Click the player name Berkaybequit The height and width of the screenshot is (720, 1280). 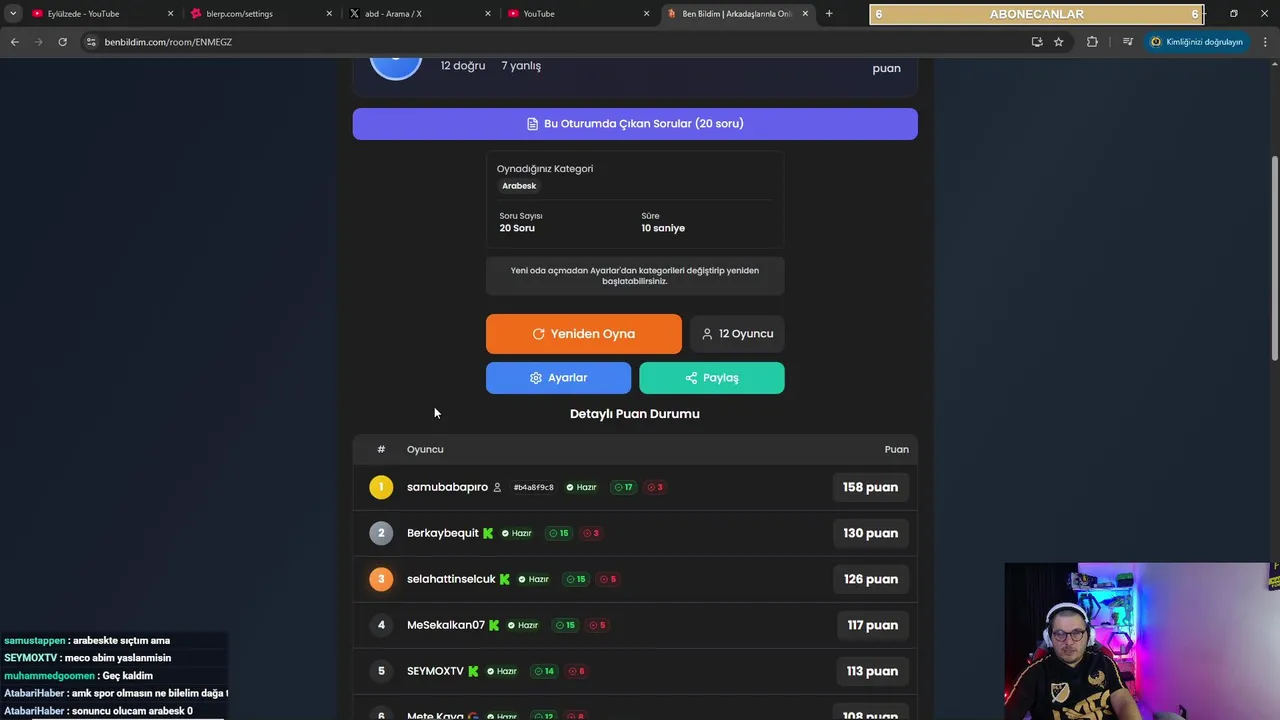[443, 533]
